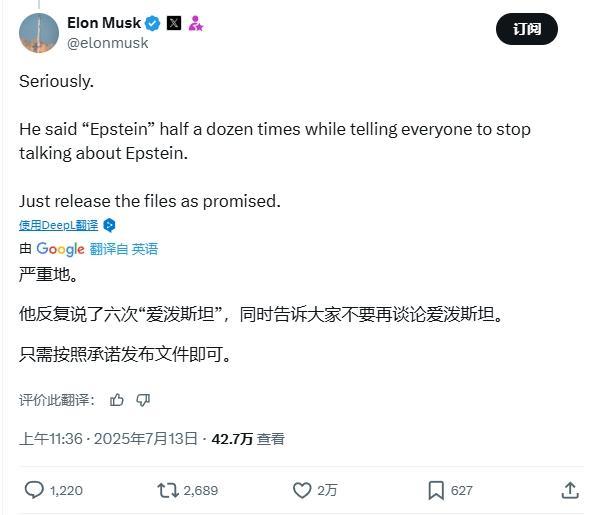Click the 订阅 subscribe button
The width and height of the screenshot is (599, 515).
point(527,29)
